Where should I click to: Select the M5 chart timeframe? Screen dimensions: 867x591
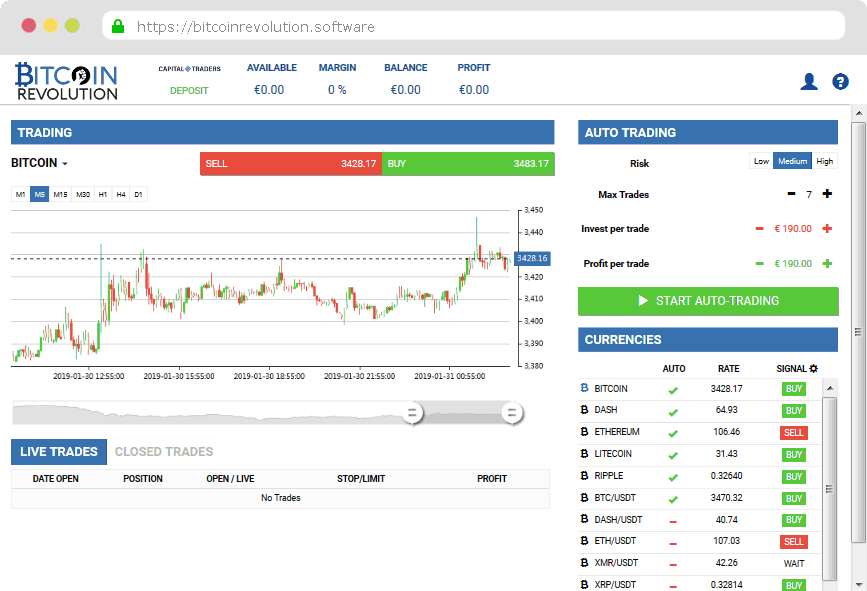click(39, 194)
